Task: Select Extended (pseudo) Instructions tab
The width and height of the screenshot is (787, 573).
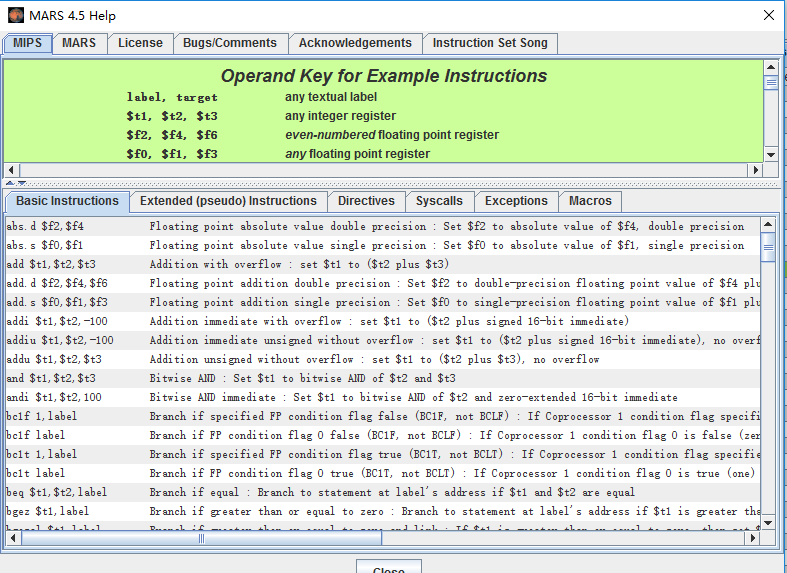Action: pos(228,201)
